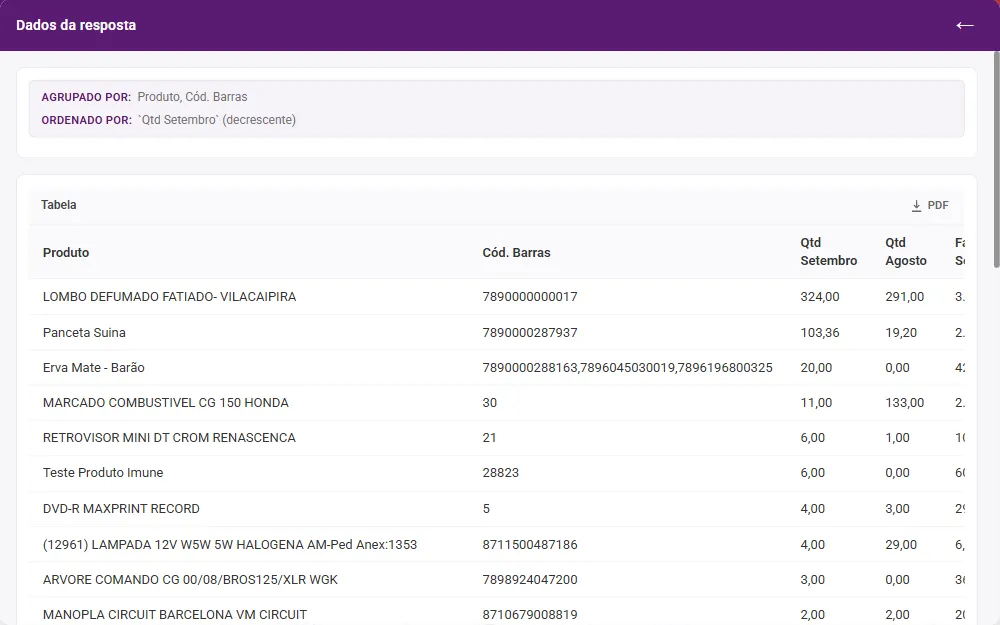Viewport: 1000px width, 625px height.
Task: Click the 19,20 Qtd Agosto value
Action: [901, 332]
